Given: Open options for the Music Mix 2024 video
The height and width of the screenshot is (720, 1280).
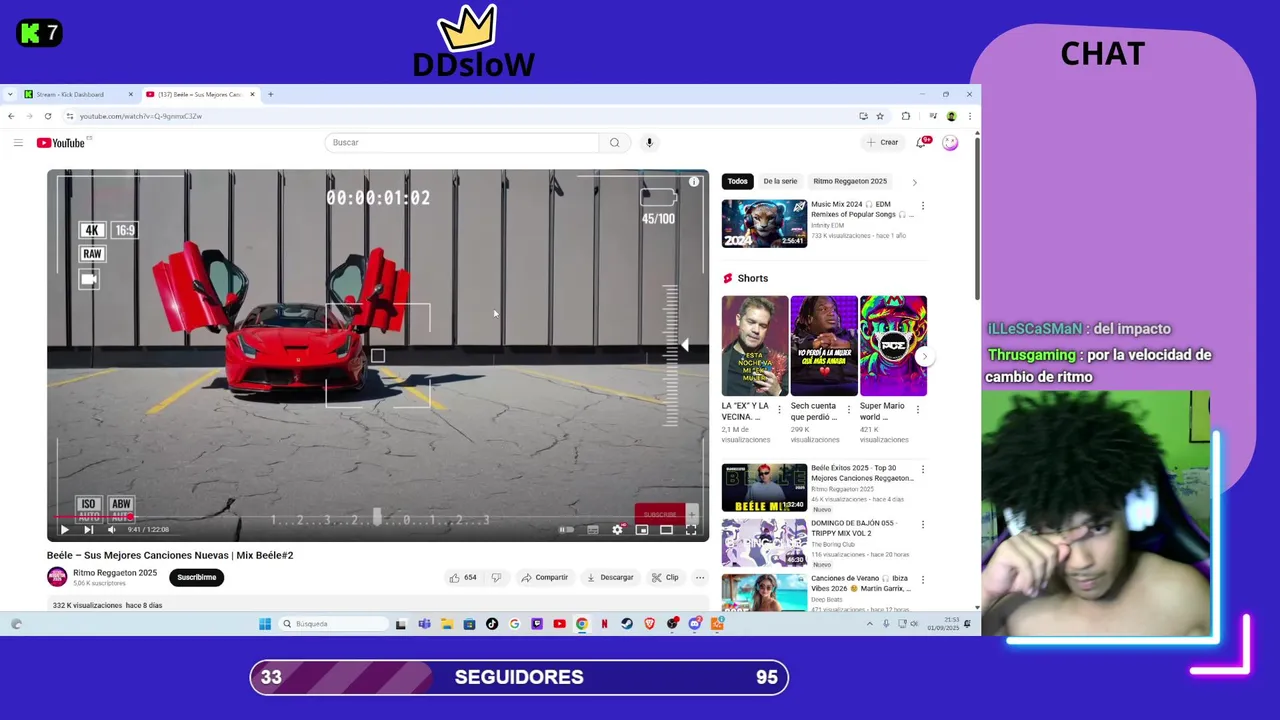Looking at the screenshot, I should click(x=922, y=206).
